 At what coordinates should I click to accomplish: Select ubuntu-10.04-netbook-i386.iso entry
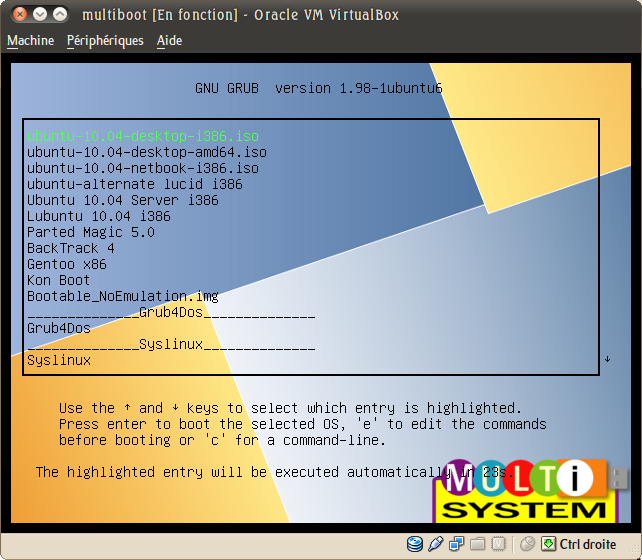143,168
